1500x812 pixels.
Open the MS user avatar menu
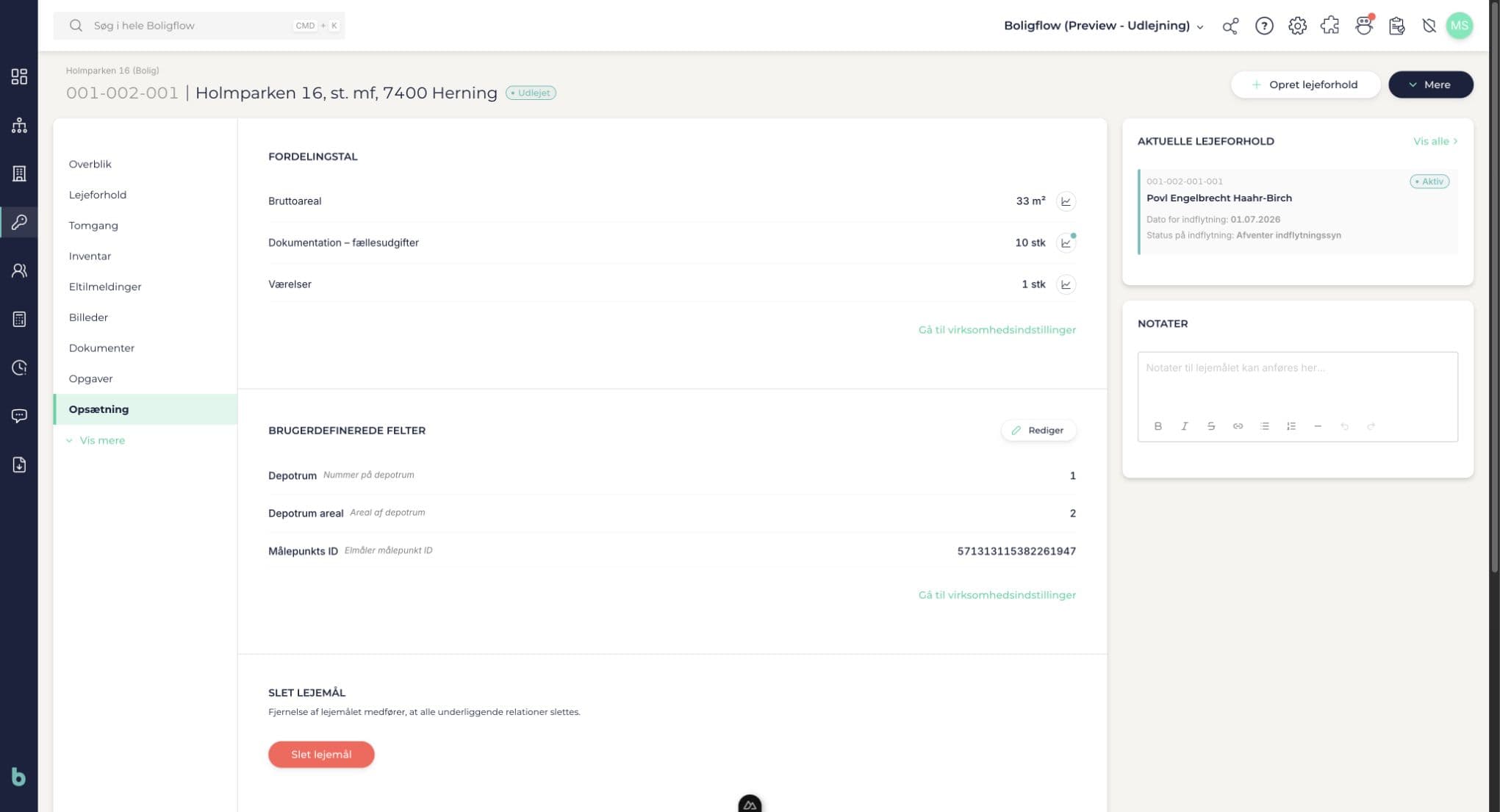coord(1459,26)
